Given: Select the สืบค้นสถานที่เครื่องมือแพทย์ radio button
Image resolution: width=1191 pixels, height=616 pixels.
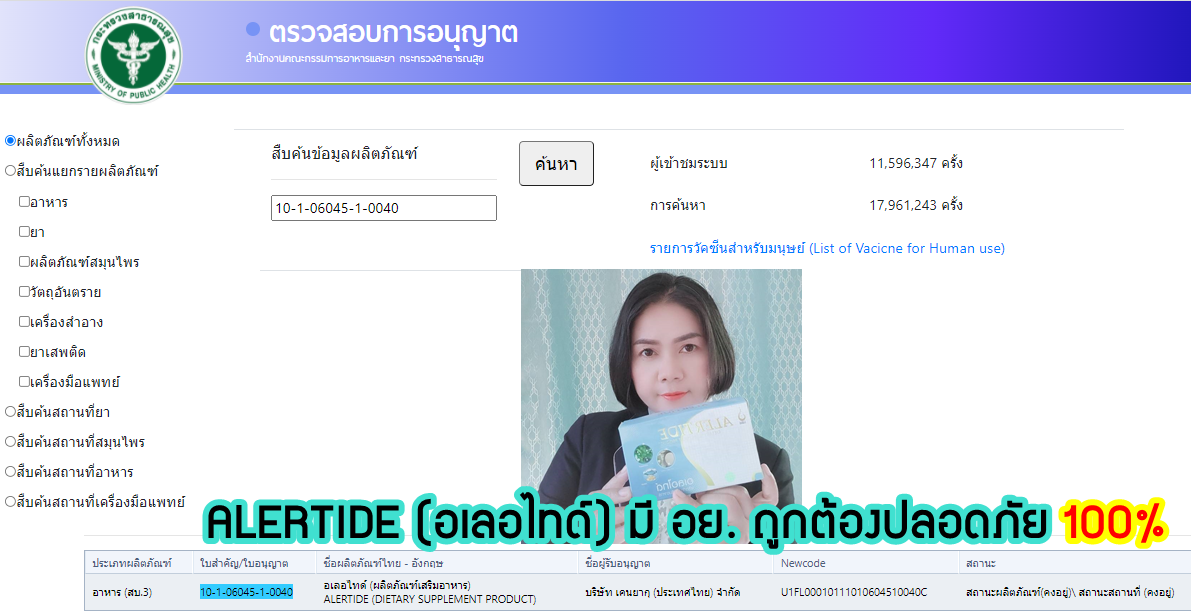Looking at the screenshot, I should tap(11, 501).
